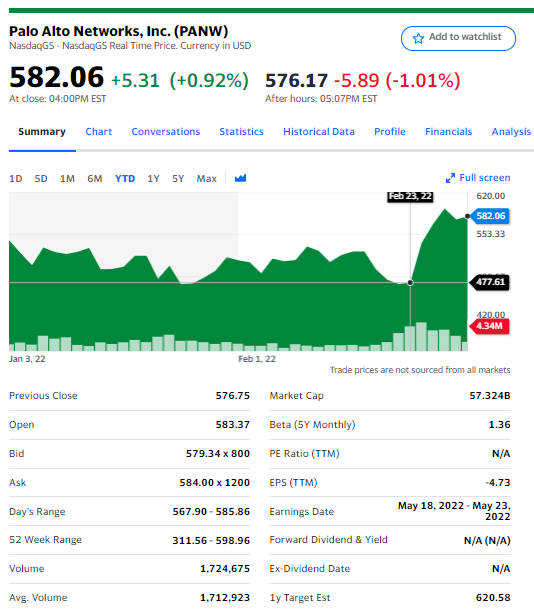Click the star icon in watchlist button
The width and height of the screenshot is (534, 610).
click(x=418, y=38)
